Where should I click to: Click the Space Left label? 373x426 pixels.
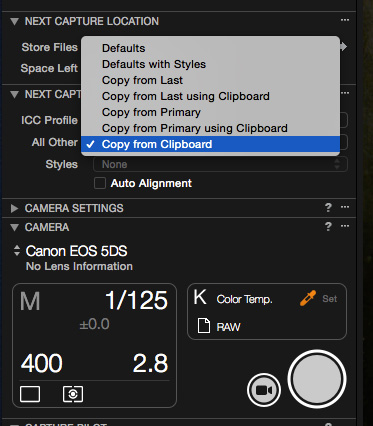[x=49, y=68]
